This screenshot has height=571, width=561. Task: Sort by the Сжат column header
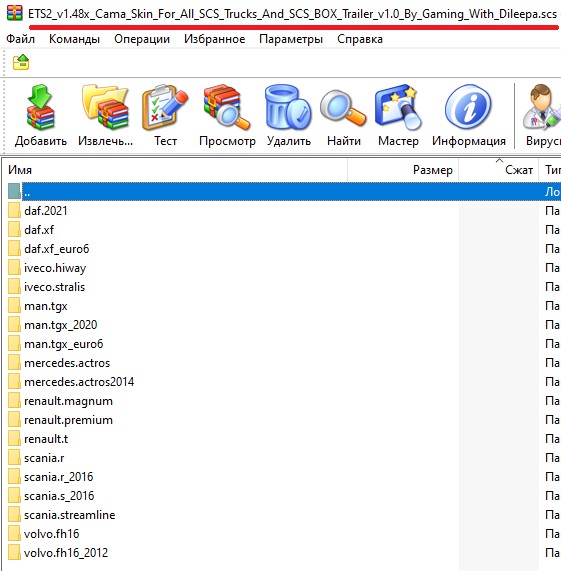[498, 170]
